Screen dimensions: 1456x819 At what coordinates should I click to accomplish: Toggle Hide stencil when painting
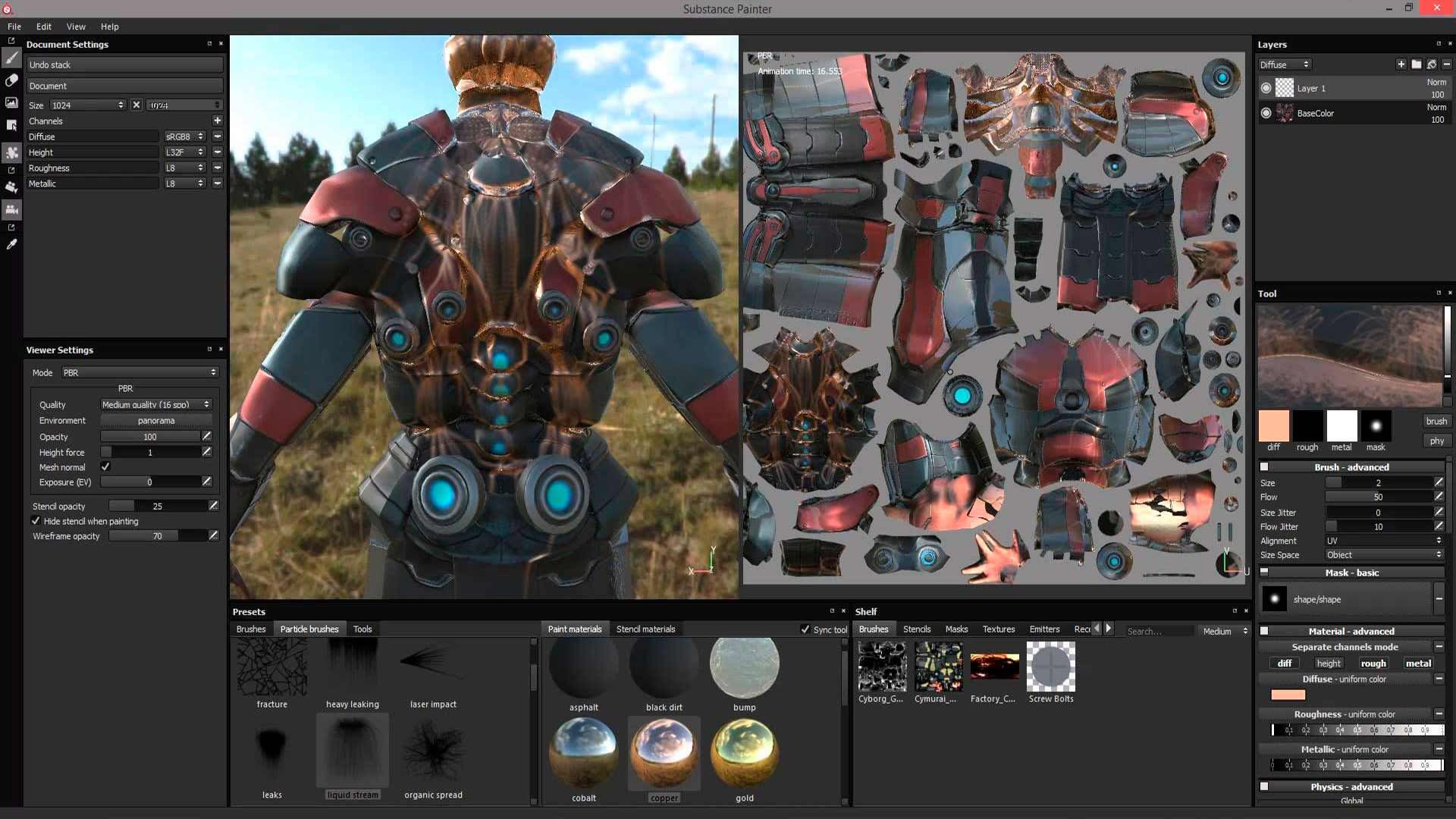36,521
